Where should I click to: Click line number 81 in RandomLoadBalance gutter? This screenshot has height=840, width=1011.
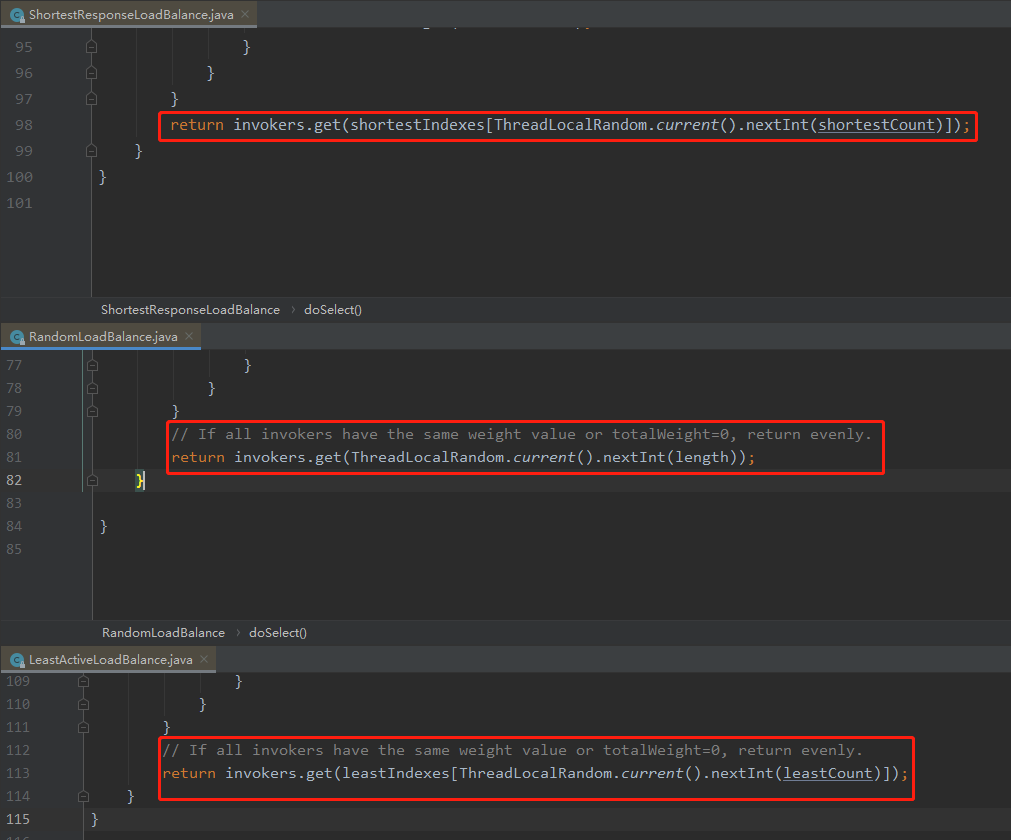(14, 457)
